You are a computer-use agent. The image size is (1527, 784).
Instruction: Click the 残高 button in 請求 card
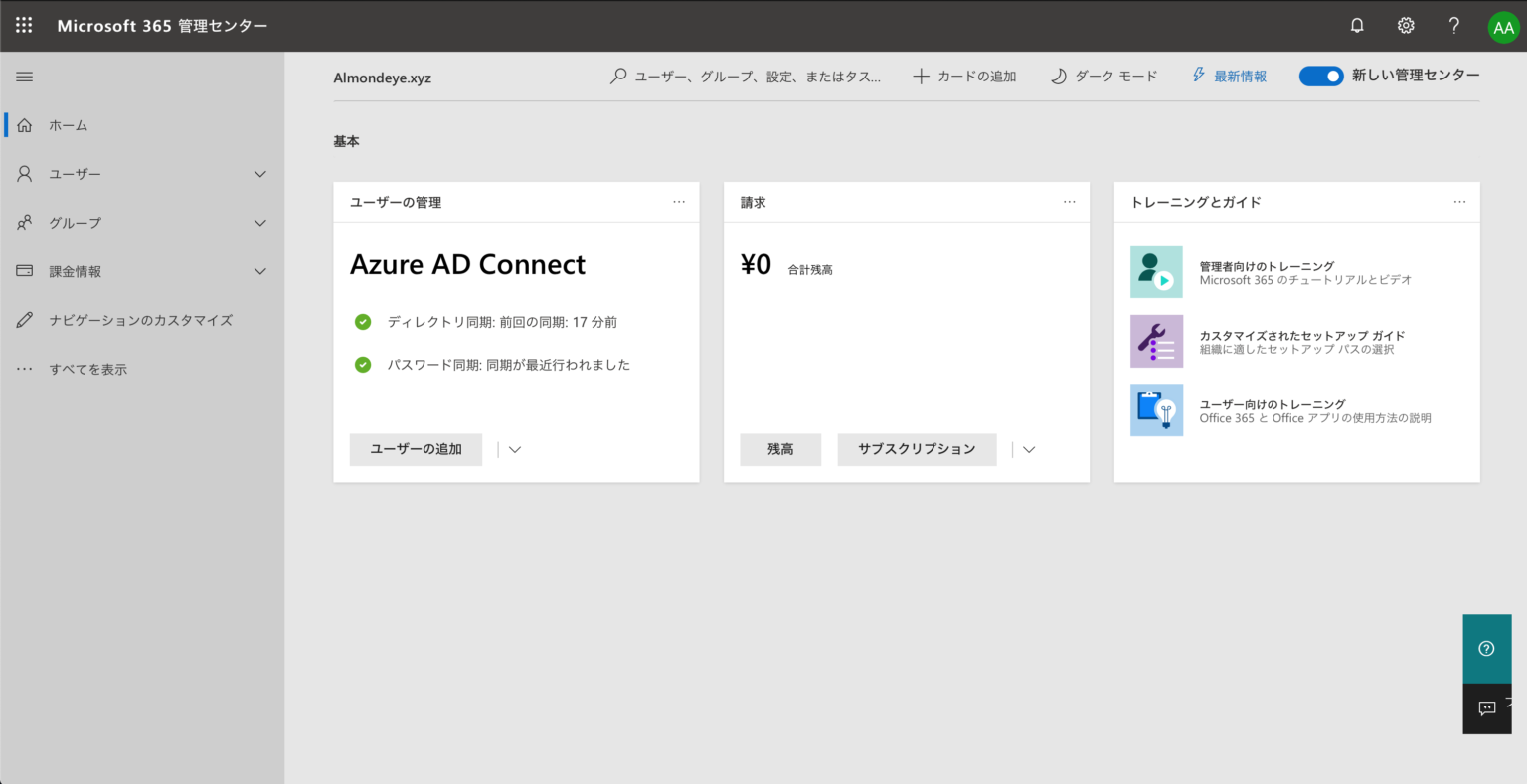780,449
